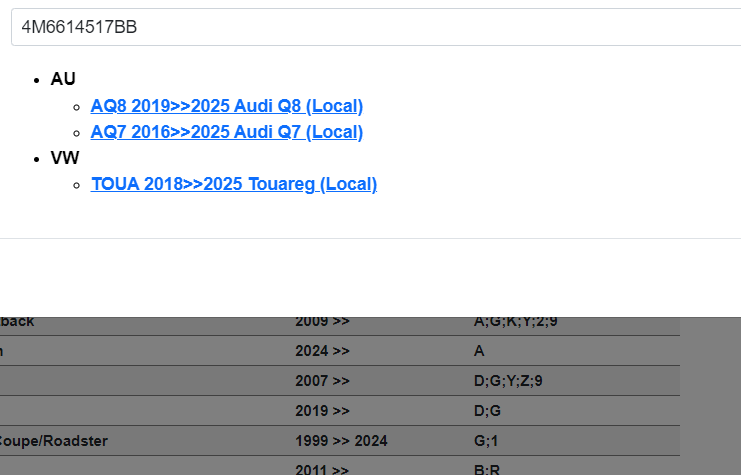This screenshot has width=741, height=475.
Task: Click the 2019 >> year cell
Action: [322, 411]
